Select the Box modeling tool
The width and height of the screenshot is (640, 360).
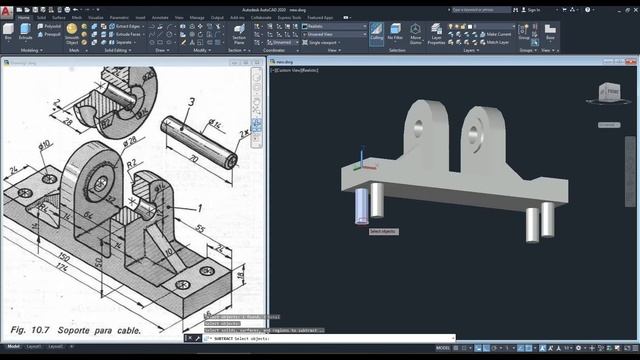pos(8,32)
